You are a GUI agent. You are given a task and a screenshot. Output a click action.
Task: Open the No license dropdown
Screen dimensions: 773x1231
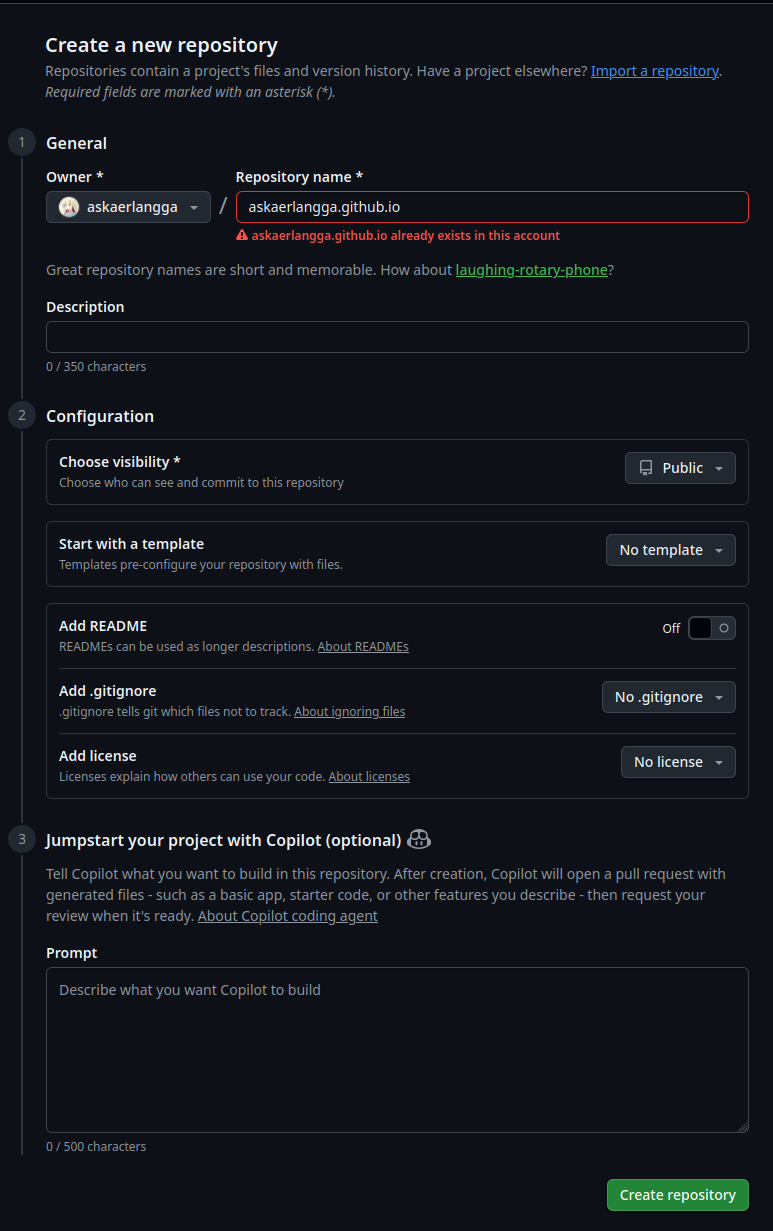click(x=678, y=761)
